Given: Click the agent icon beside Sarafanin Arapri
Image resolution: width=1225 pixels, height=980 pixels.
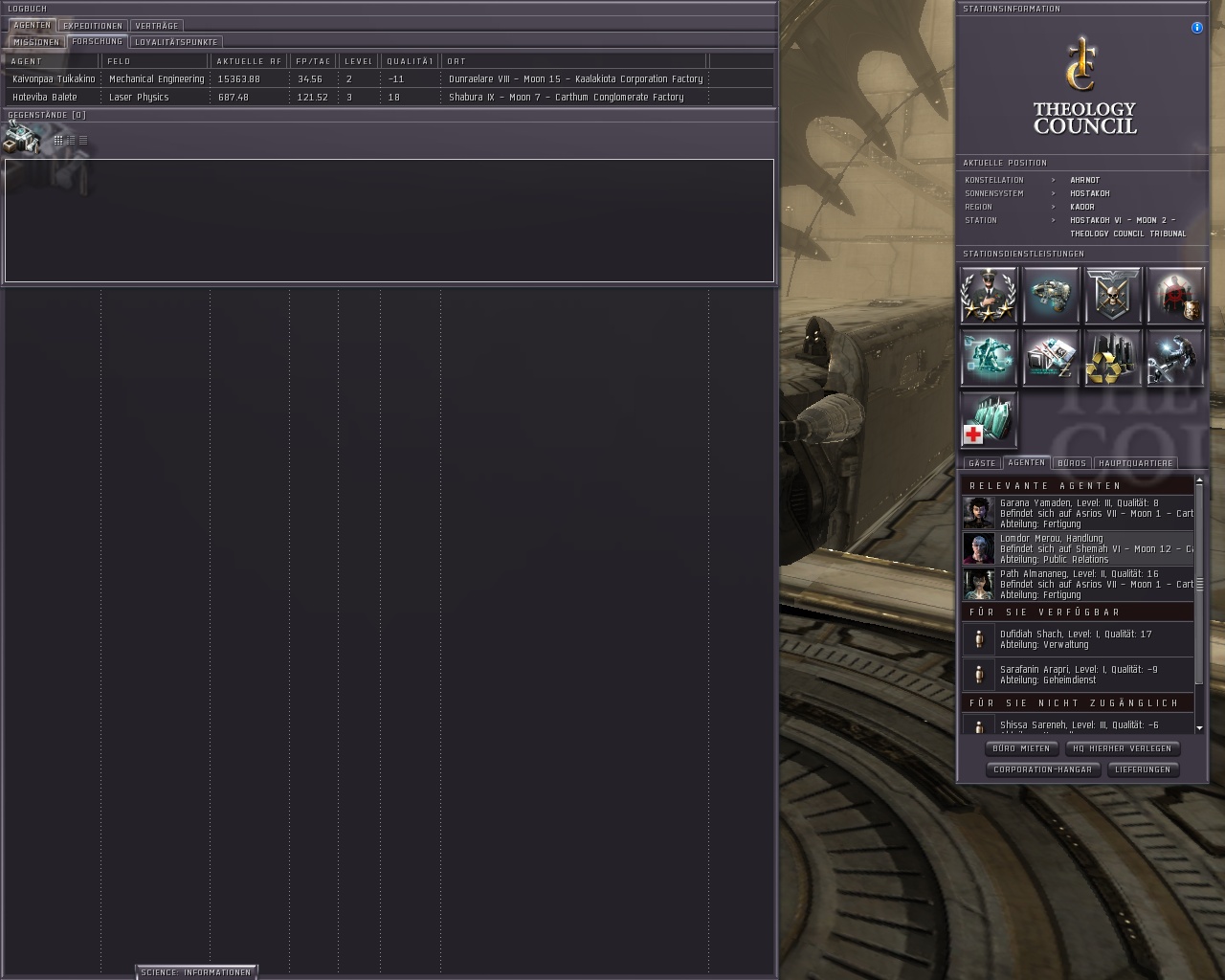Looking at the screenshot, I should (979, 675).
